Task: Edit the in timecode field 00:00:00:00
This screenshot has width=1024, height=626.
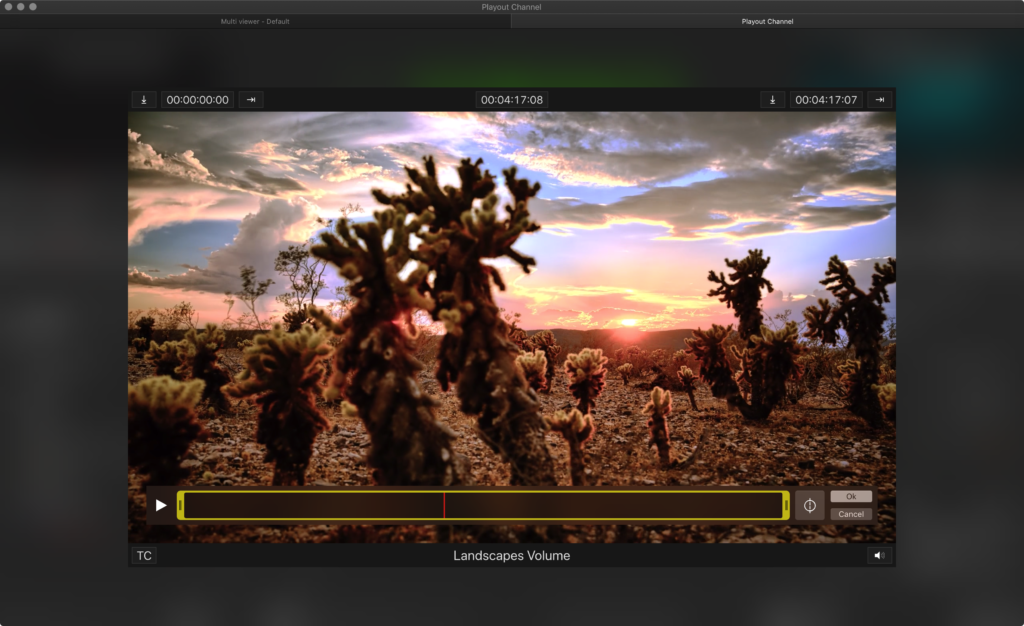Action: coord(197,100)
